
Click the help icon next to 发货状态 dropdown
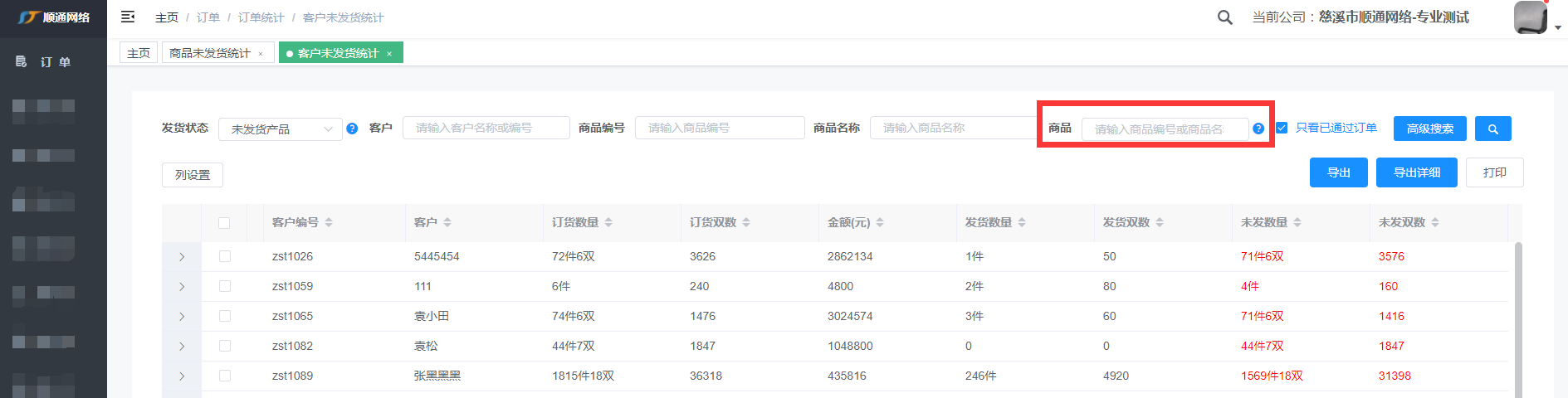point(352,129)
